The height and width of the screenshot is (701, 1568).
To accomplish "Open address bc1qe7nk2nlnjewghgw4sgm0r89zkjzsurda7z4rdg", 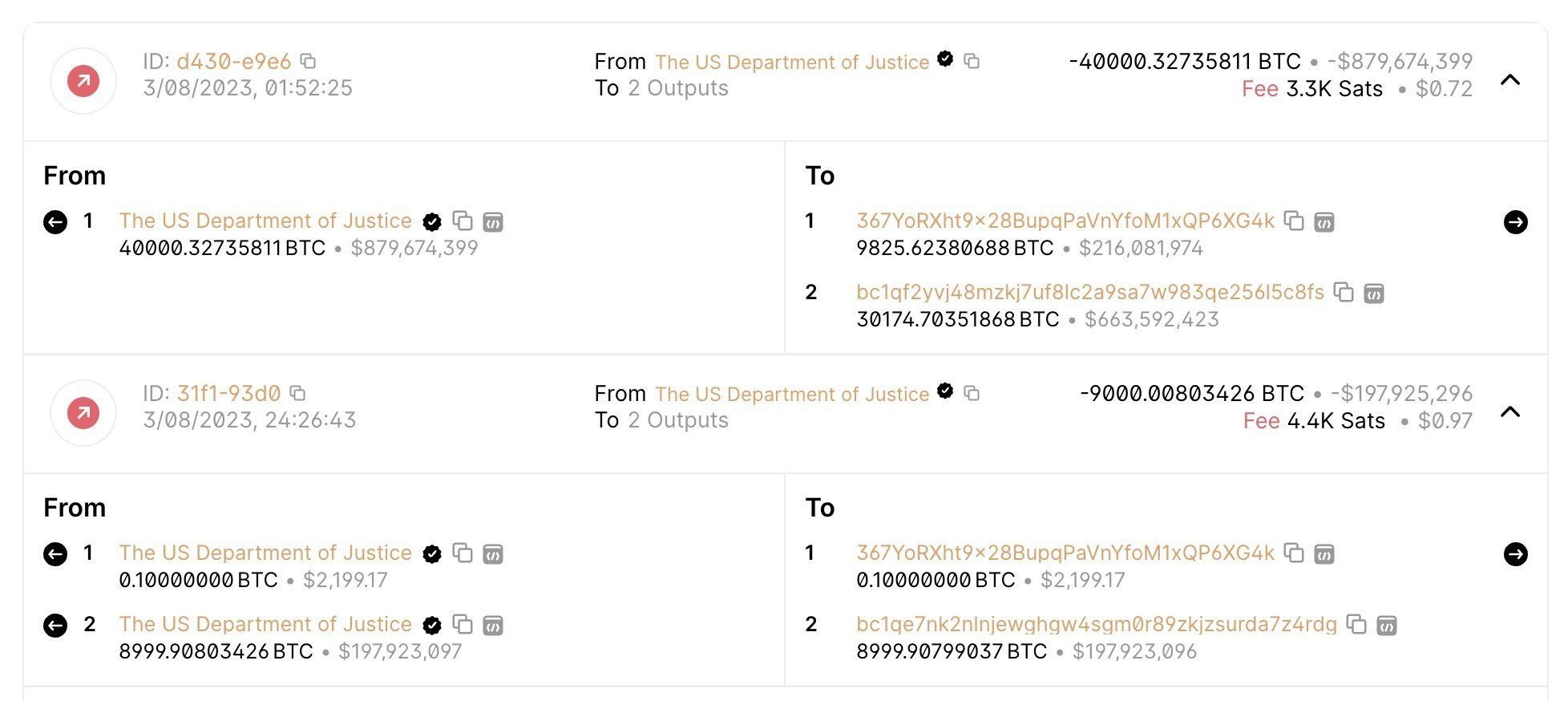I will pos(1097,624).
